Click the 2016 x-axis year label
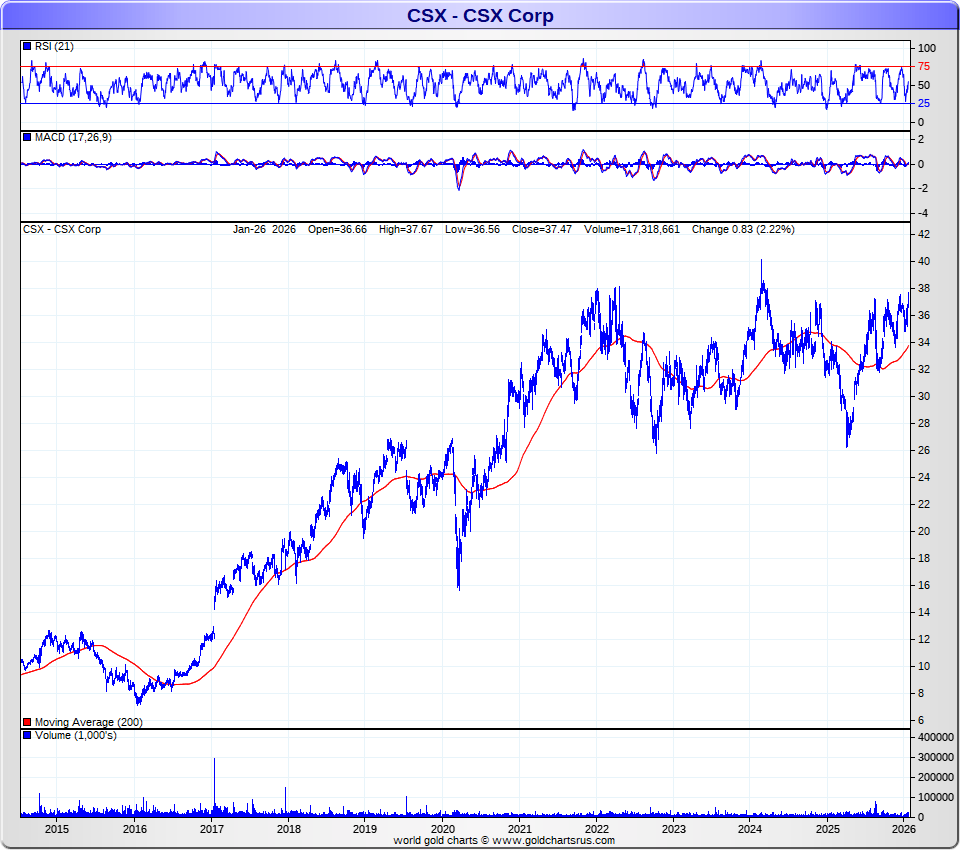This screenshot has height=850, width=960. [135, 829]
